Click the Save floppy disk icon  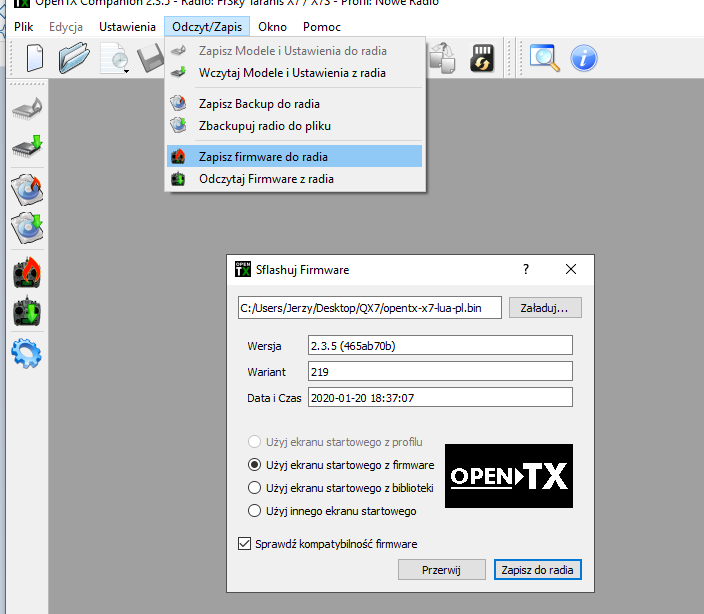click(151, 58)
